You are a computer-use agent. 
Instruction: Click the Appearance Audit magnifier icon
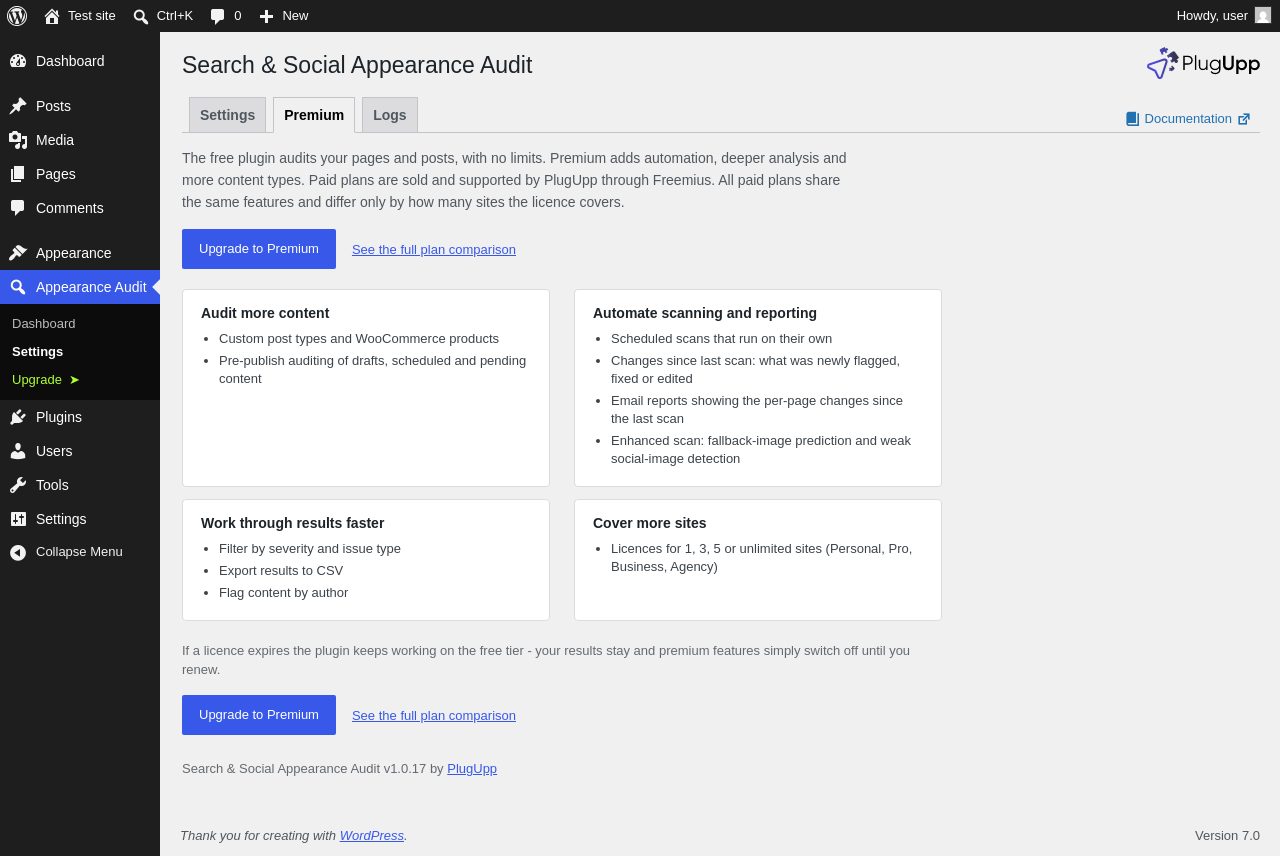(x=18, y=287)
